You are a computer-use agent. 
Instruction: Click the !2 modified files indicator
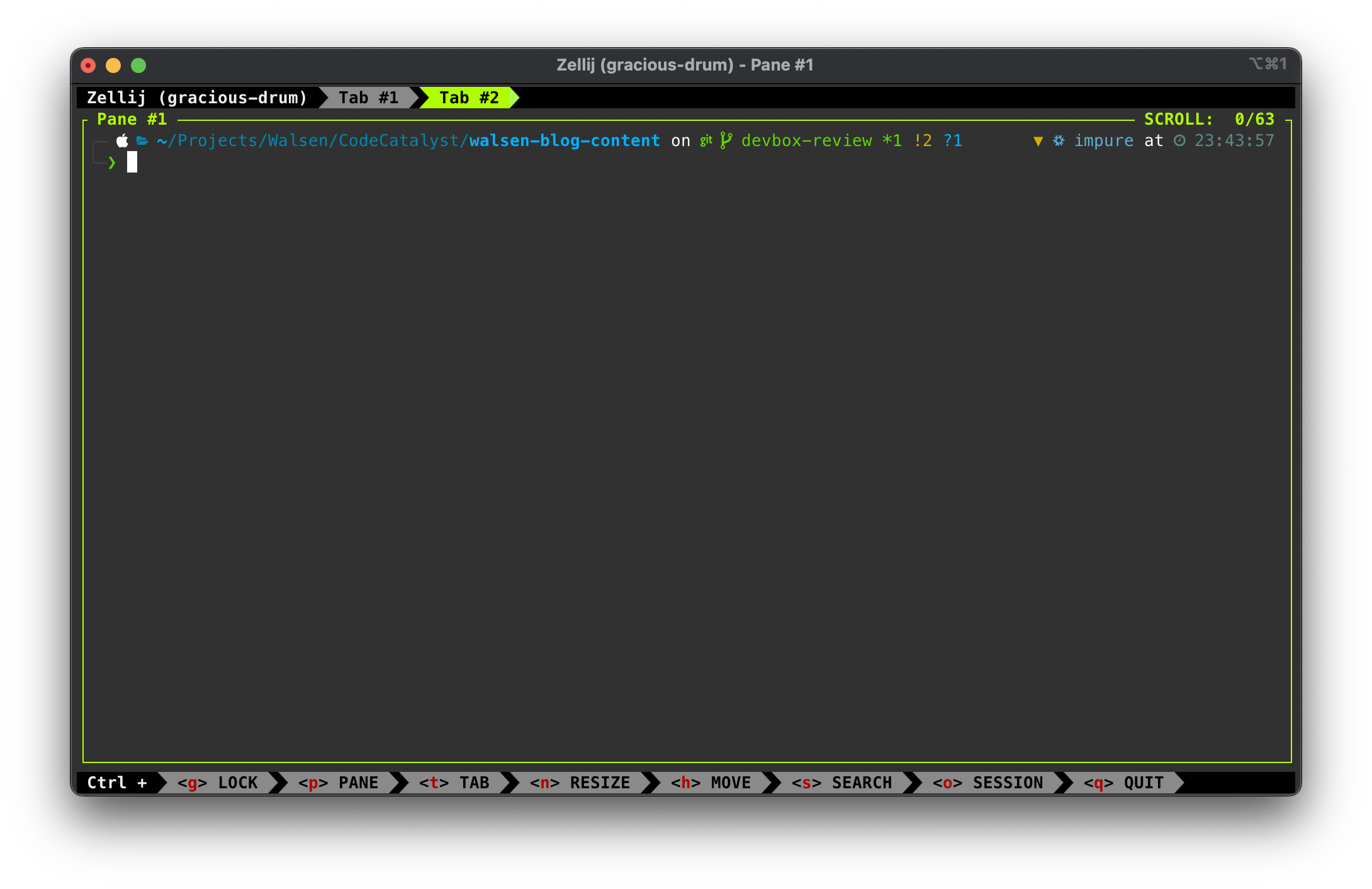tap(923, 140)
